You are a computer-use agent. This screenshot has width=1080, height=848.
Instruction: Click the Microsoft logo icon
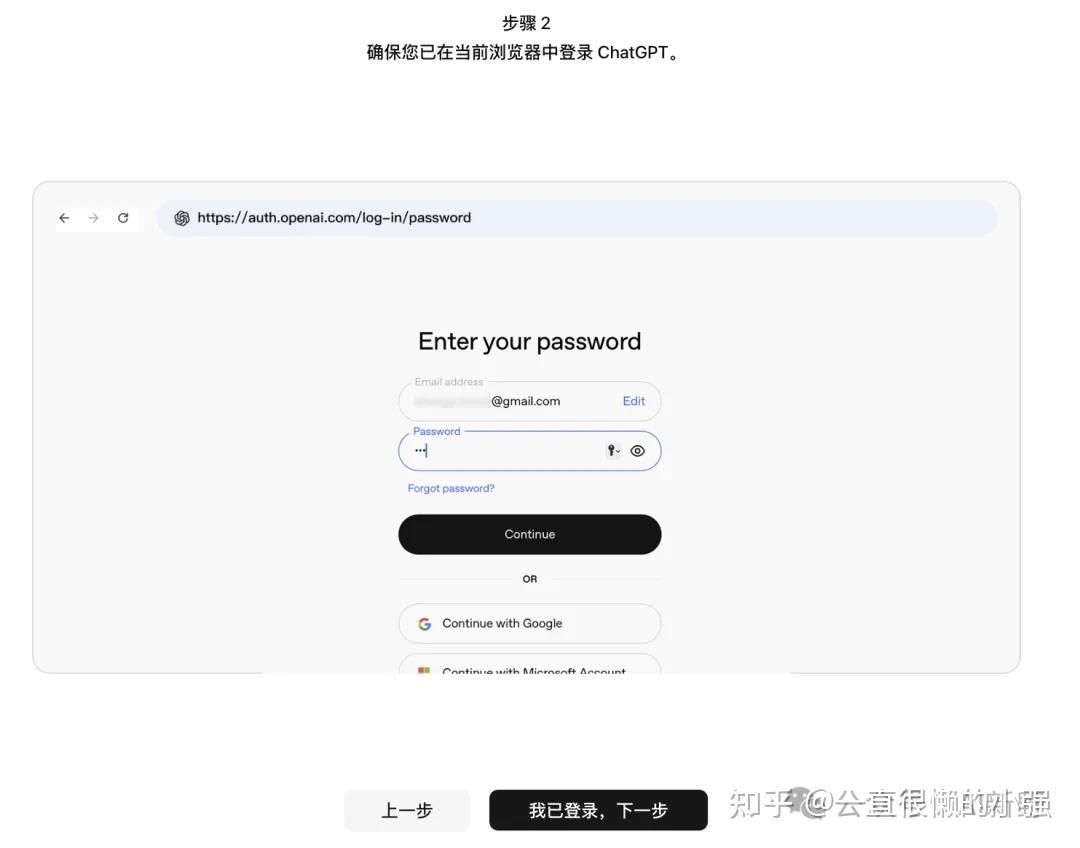point(424,670)
